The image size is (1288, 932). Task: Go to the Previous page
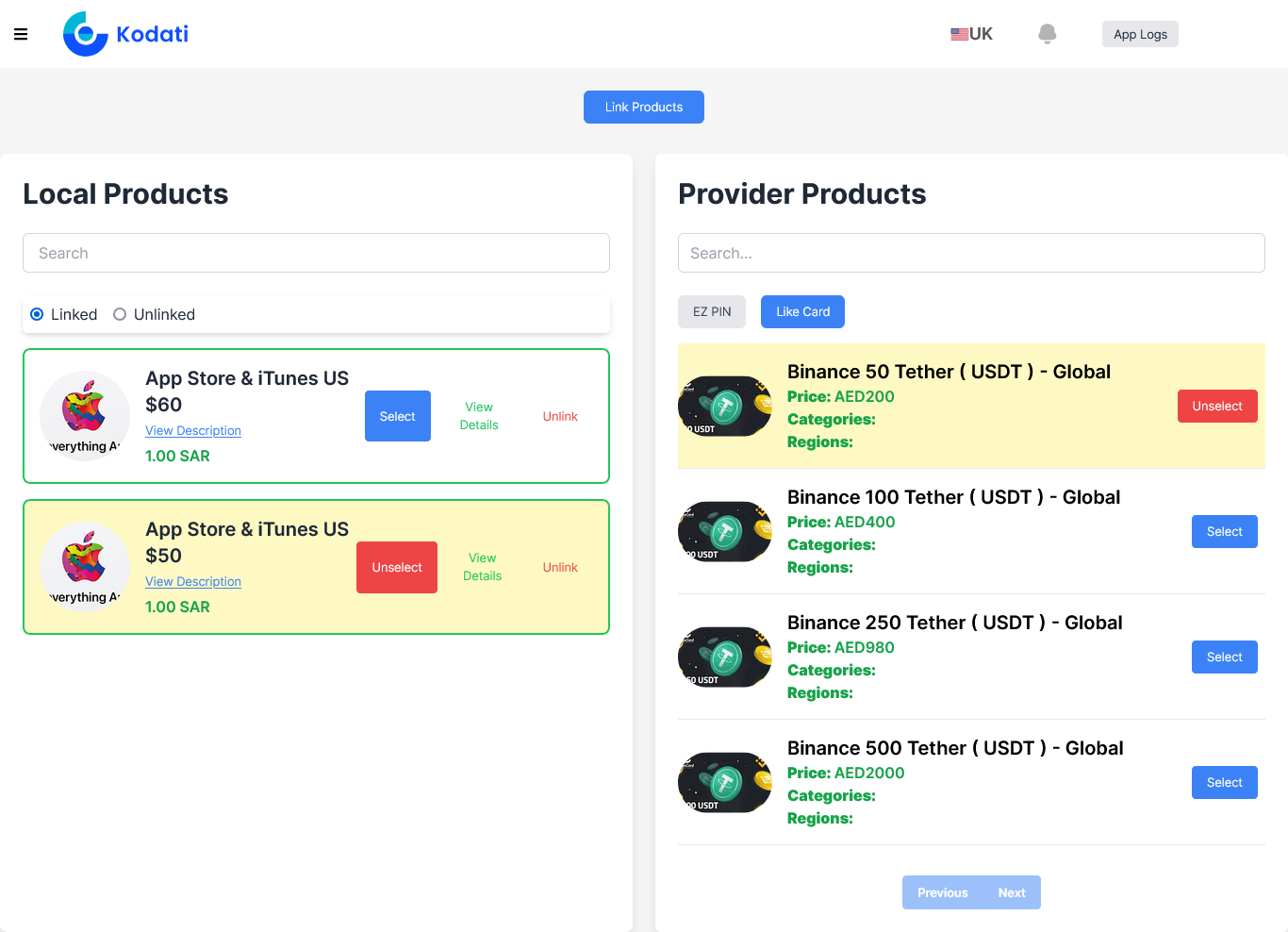(x=942, y=892)
